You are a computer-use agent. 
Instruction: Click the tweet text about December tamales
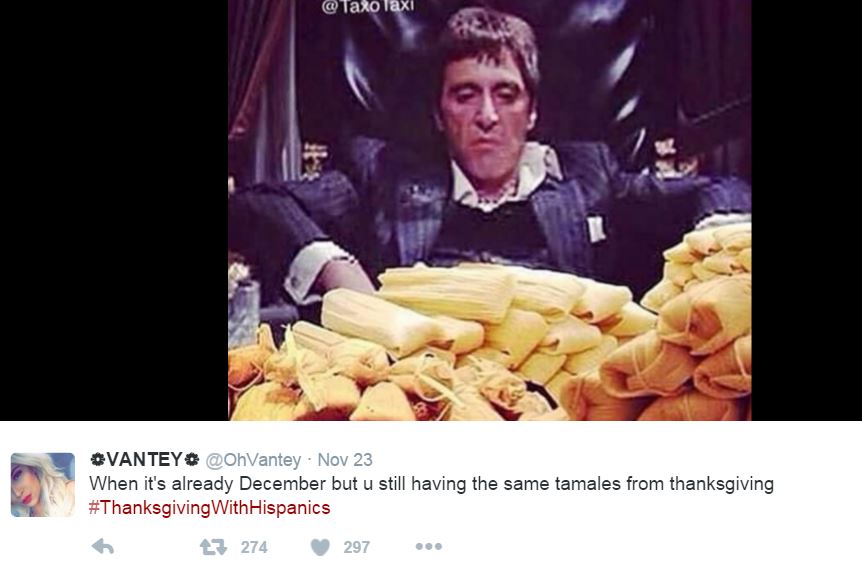click(432, 483)
